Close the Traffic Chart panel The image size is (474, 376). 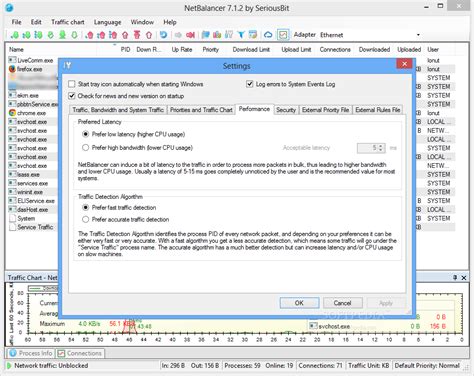pos(464,277)
